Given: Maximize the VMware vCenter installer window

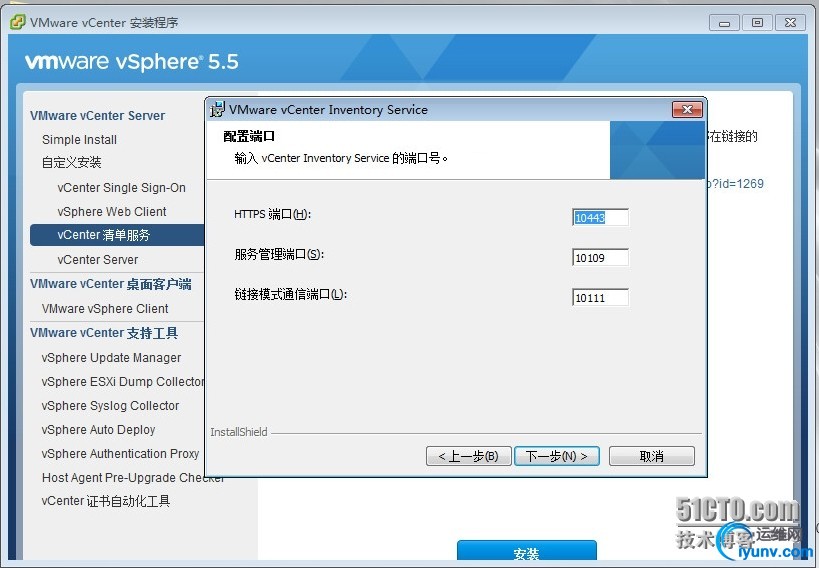Looking at the screenshot, I should point(757,23).
